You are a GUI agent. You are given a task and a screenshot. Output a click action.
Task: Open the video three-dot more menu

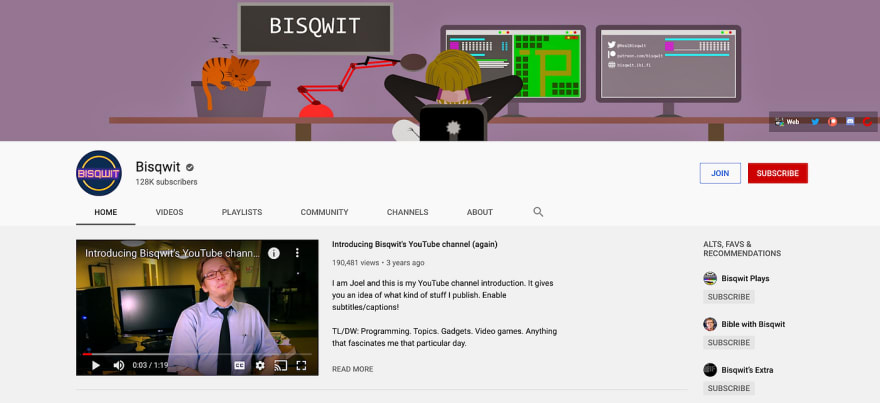click(297, 253)
